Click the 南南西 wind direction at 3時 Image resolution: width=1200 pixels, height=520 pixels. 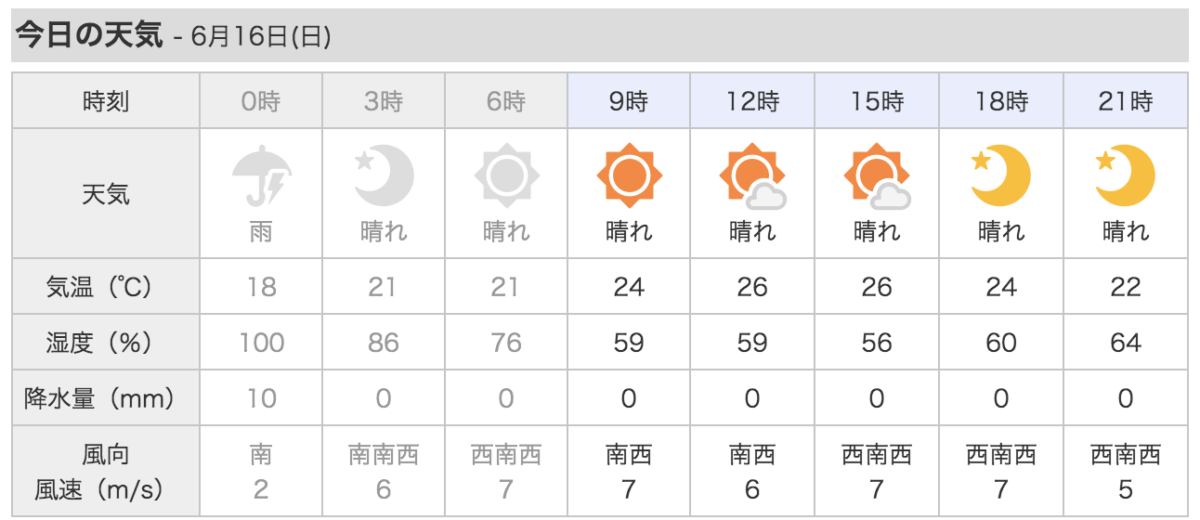[x=383, y=457]
